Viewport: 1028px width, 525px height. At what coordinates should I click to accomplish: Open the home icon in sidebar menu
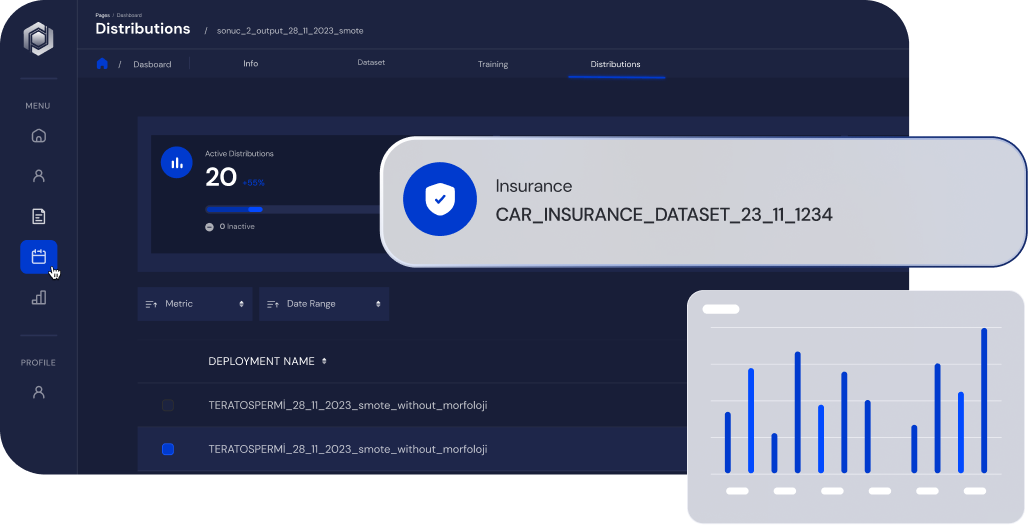click(39, 136)
